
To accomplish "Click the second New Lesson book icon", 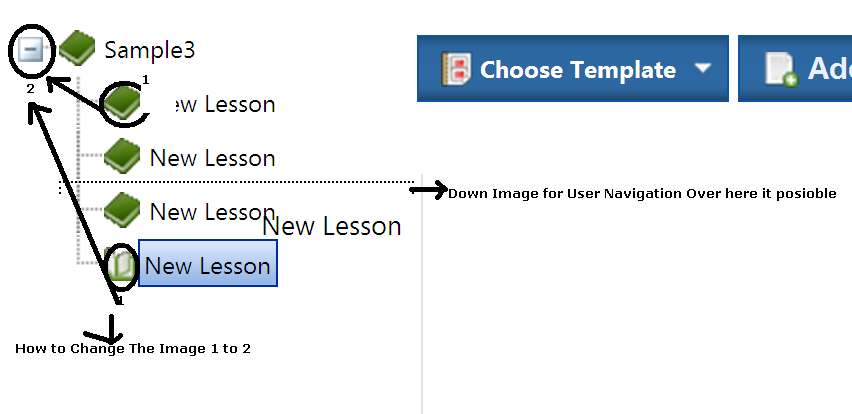I will click(x=122, y=156).
